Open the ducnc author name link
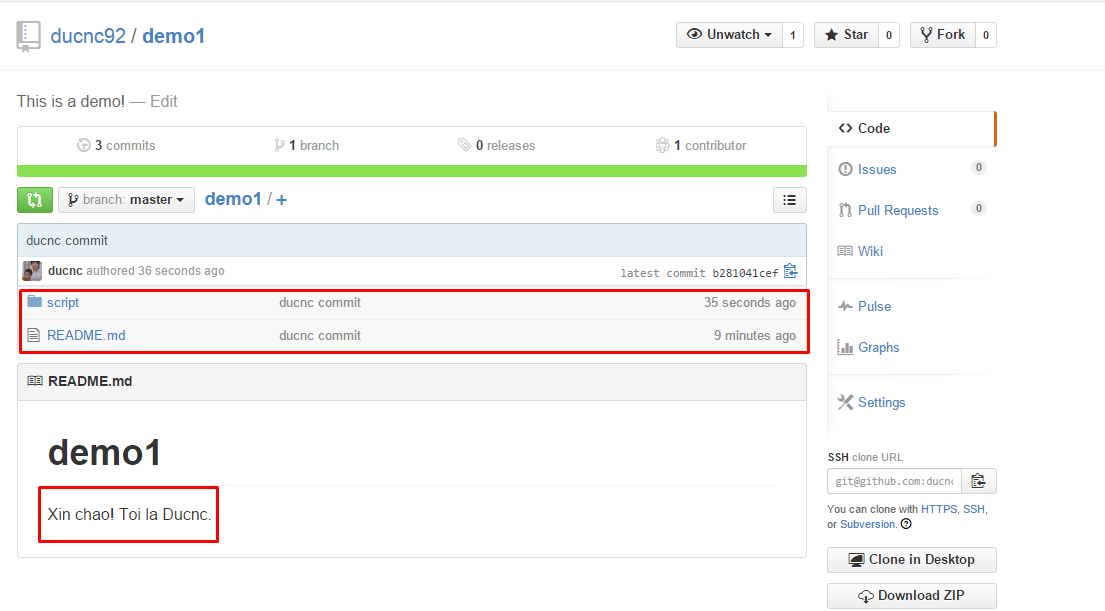This screenshot has width=1105, height=611. [65, 271]
